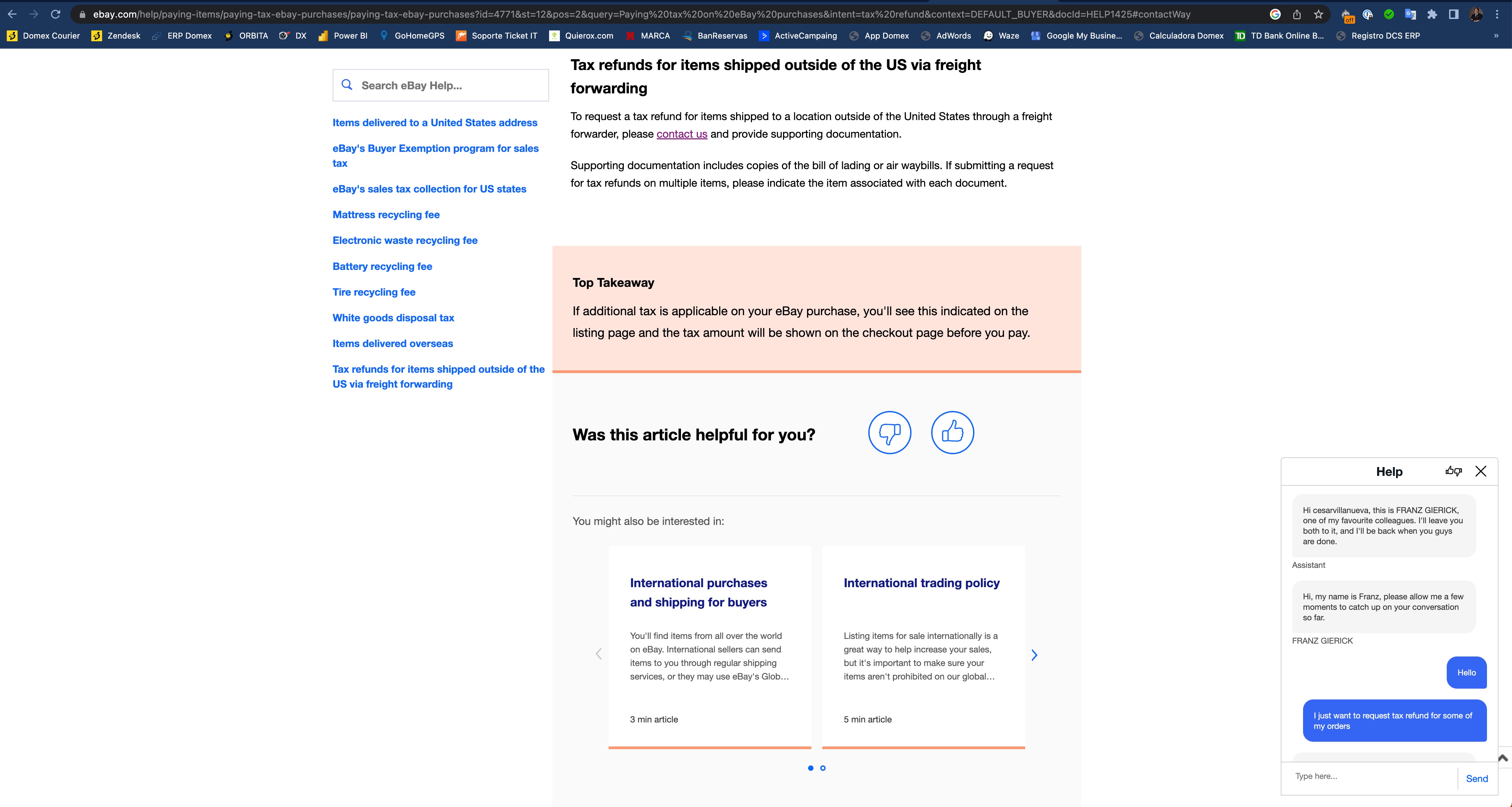
Task: Click the contact us link
Action: pos(682,134)
